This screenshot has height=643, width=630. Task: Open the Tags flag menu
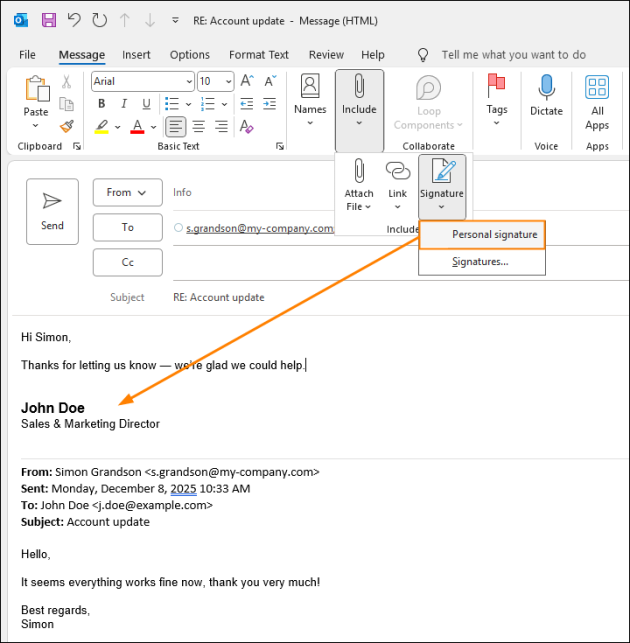click(497, 100)
